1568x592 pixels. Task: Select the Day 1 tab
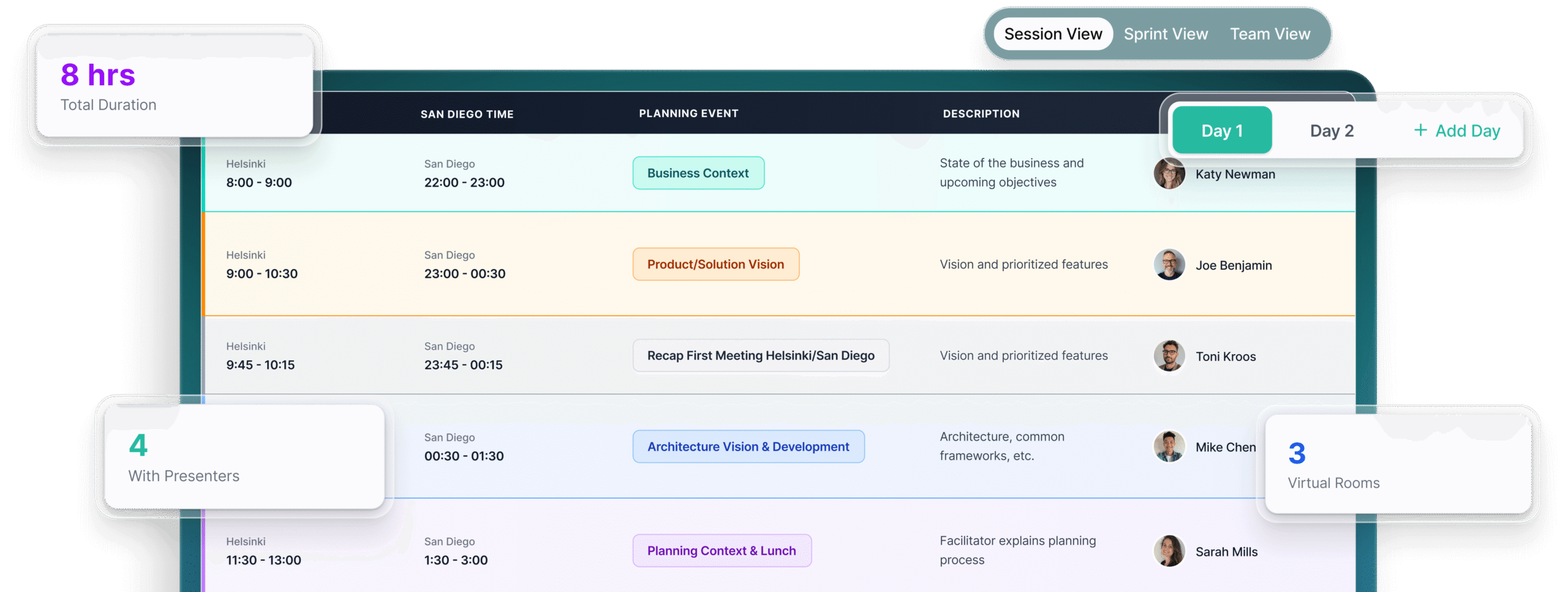click(1221, 131)
